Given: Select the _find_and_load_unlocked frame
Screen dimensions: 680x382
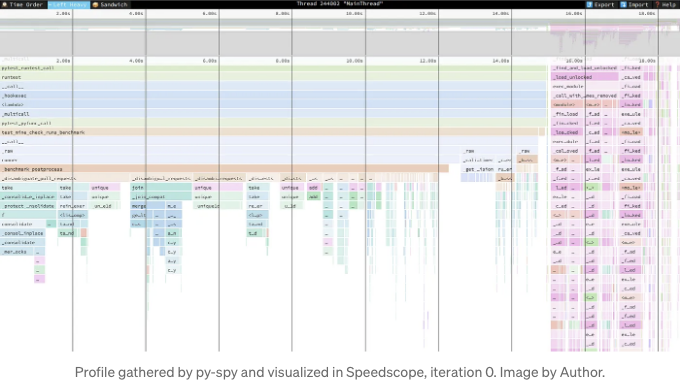Looking at the screenshot, I should [x=585, y=68].
